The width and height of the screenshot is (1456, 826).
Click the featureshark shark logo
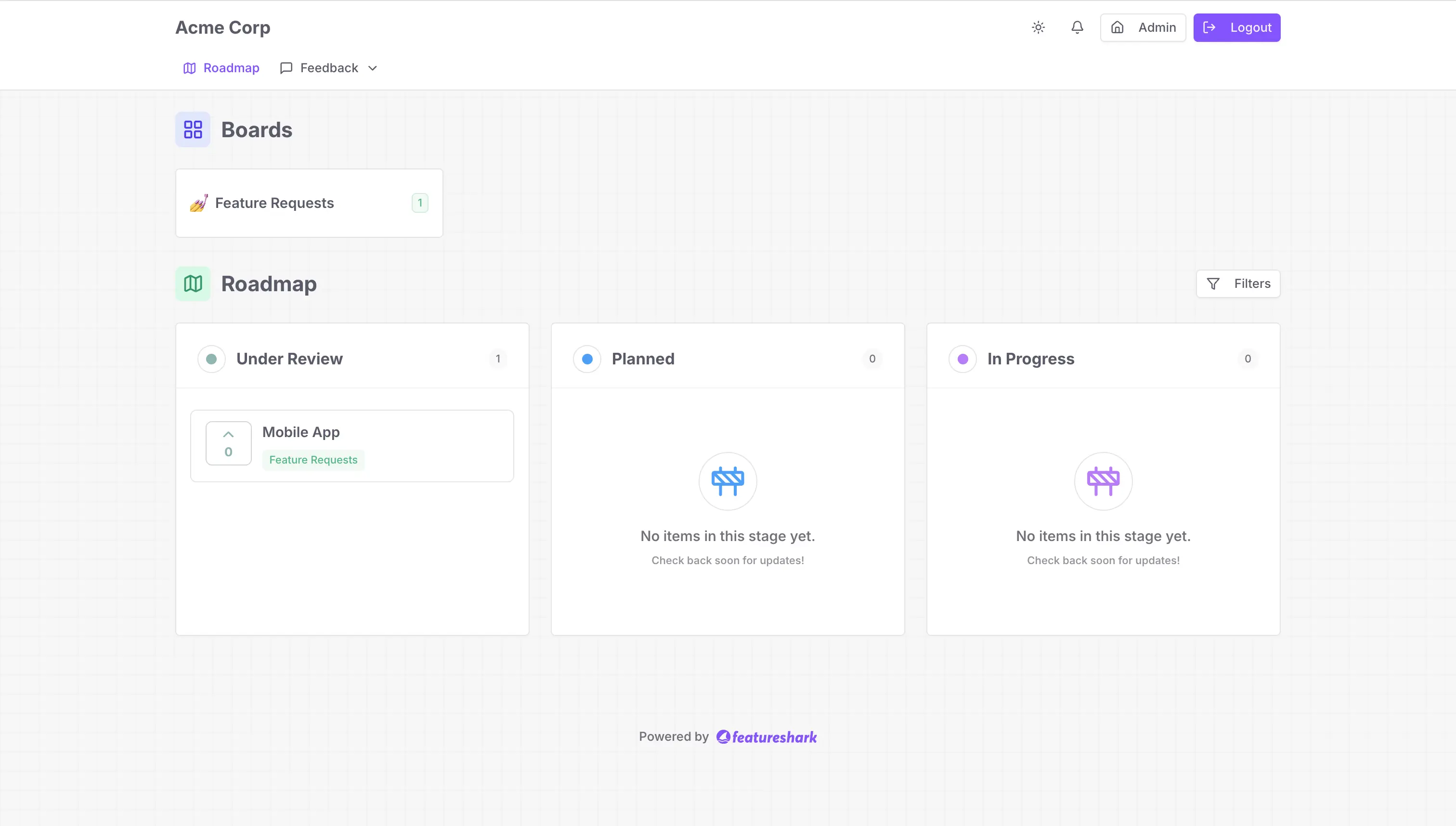(724, 736)
